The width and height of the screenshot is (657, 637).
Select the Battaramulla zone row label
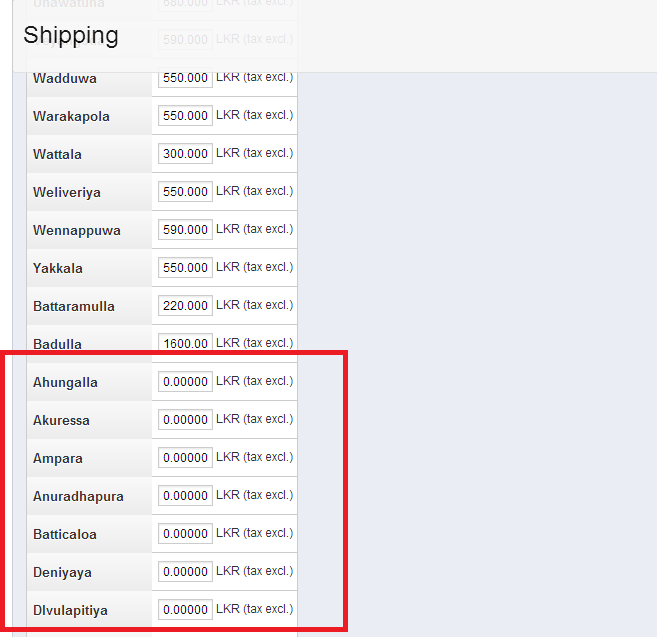[74, 306]
